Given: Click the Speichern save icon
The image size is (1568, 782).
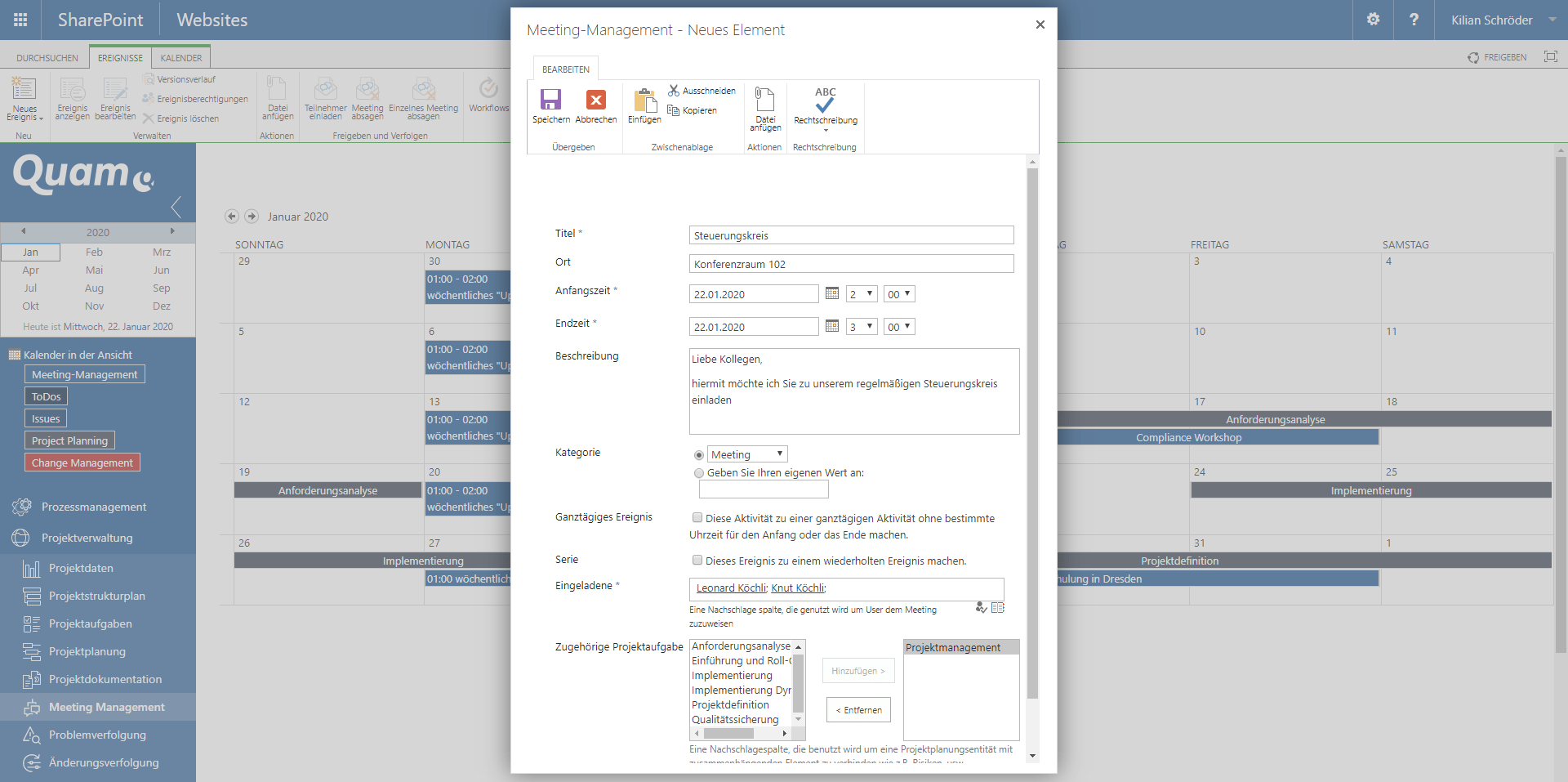Looking at the screenshot, I should pos(550,101).
